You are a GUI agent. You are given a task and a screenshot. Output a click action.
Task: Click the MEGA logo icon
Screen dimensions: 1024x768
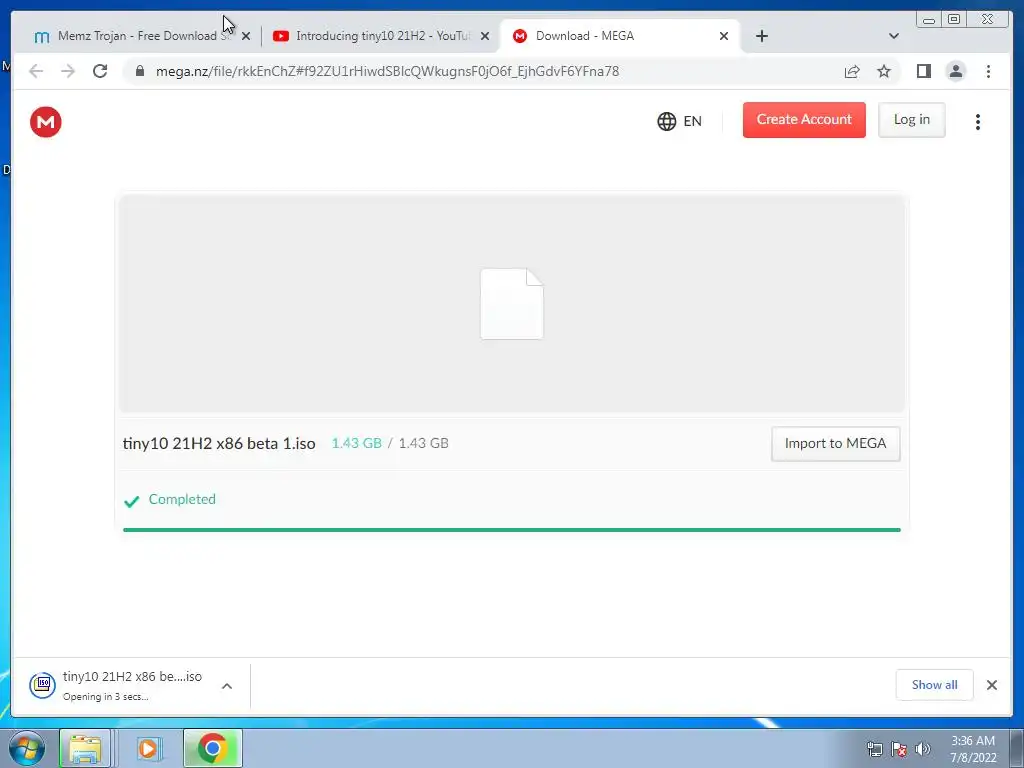pos(46,122)
